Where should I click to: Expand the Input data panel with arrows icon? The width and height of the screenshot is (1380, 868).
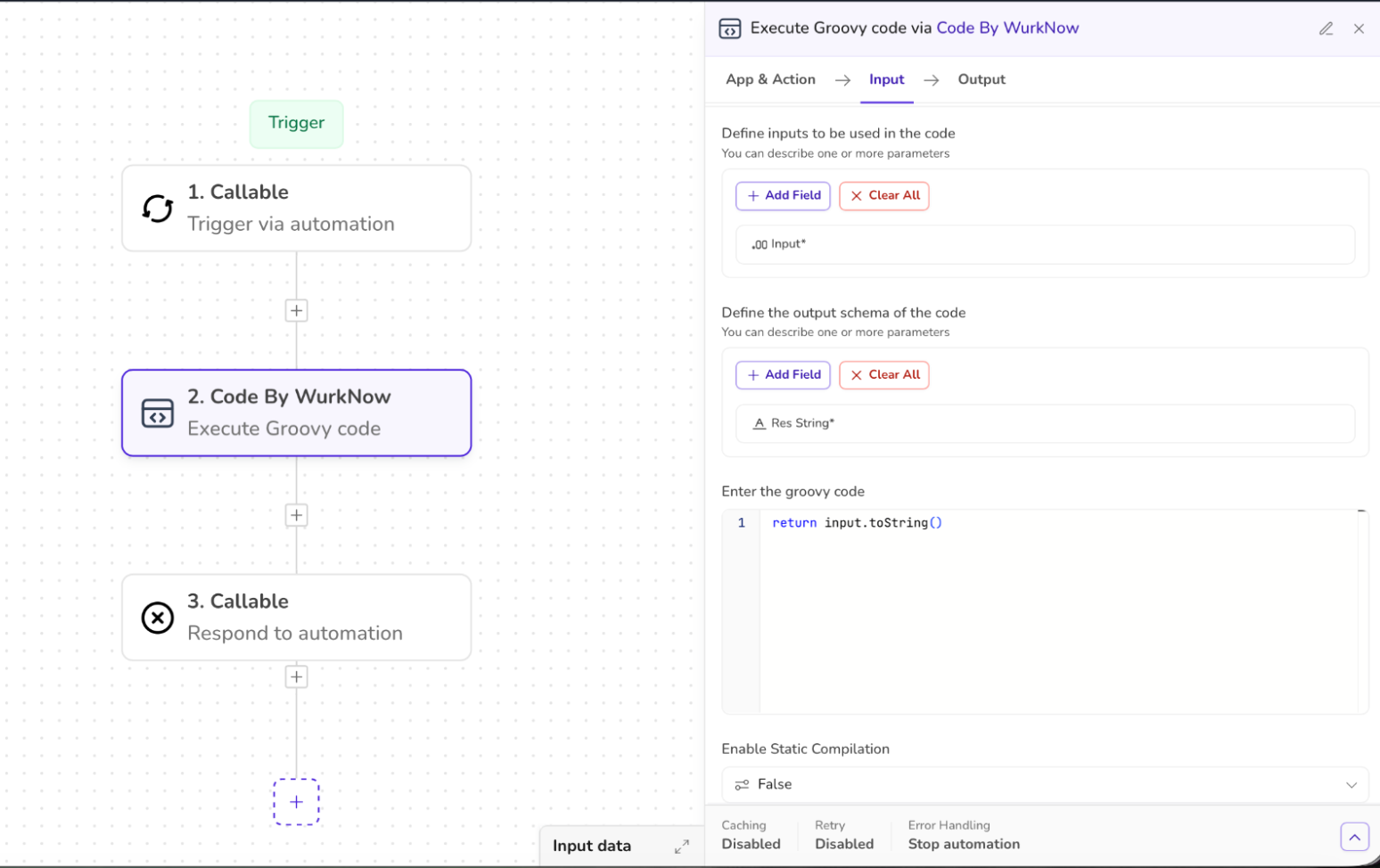pyautogui.click(x=682, y=847)
